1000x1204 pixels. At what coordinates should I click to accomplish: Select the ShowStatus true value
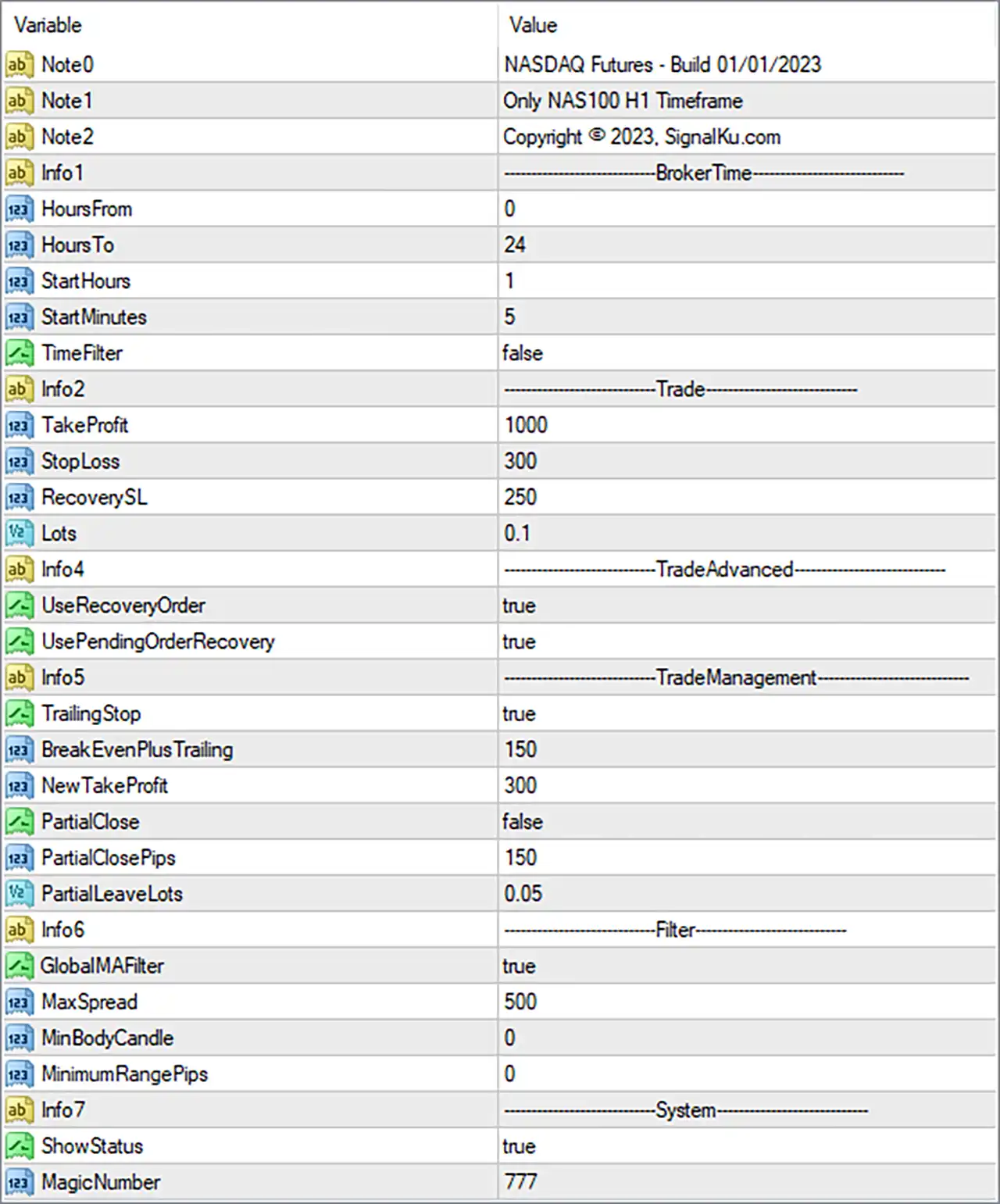click(x=519, y=1146)
